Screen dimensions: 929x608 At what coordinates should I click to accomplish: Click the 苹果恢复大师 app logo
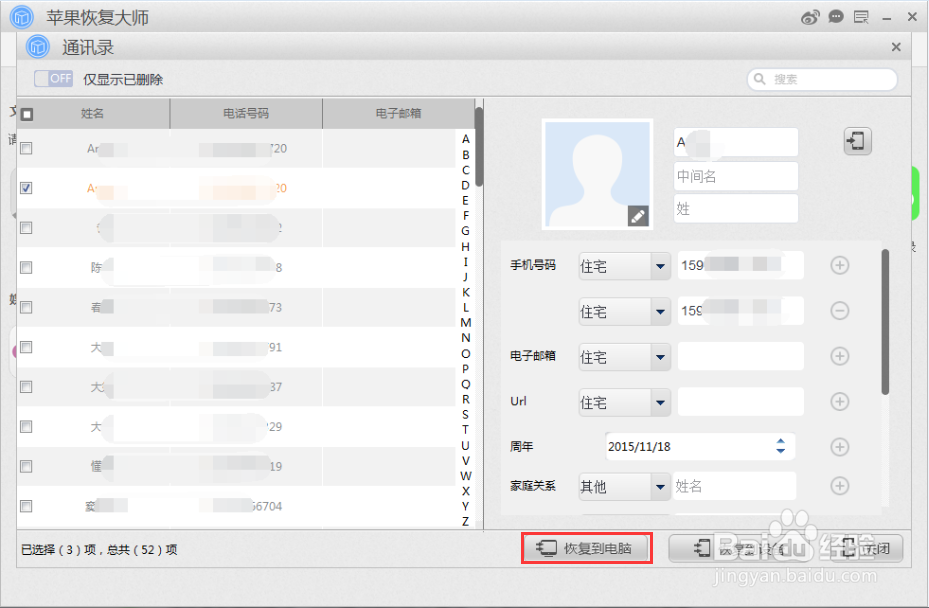(22, 17)
